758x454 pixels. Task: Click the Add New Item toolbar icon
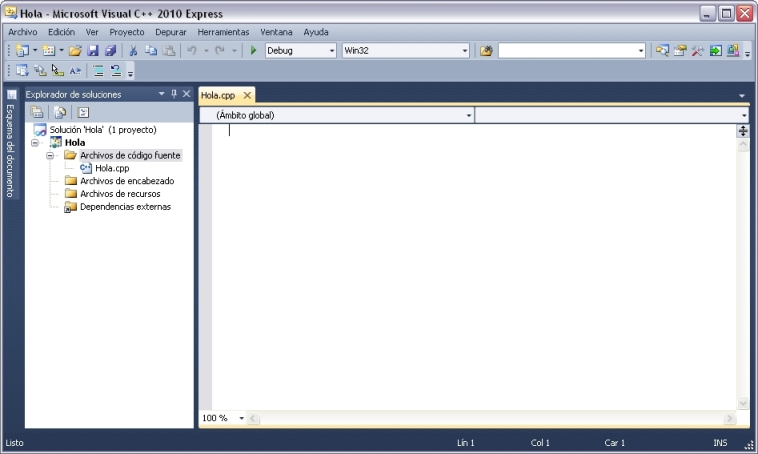pyautogui.click(x=49, y=50)
